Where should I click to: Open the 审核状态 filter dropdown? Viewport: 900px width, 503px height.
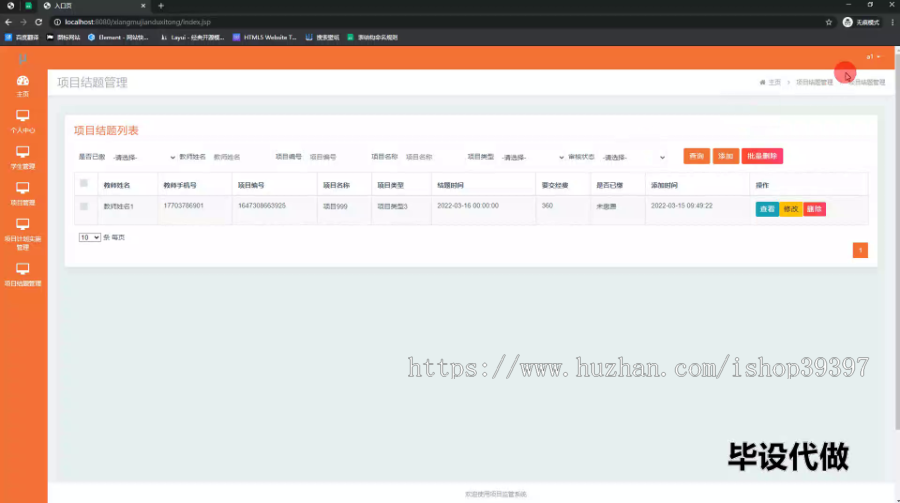(x=634, y=157)
